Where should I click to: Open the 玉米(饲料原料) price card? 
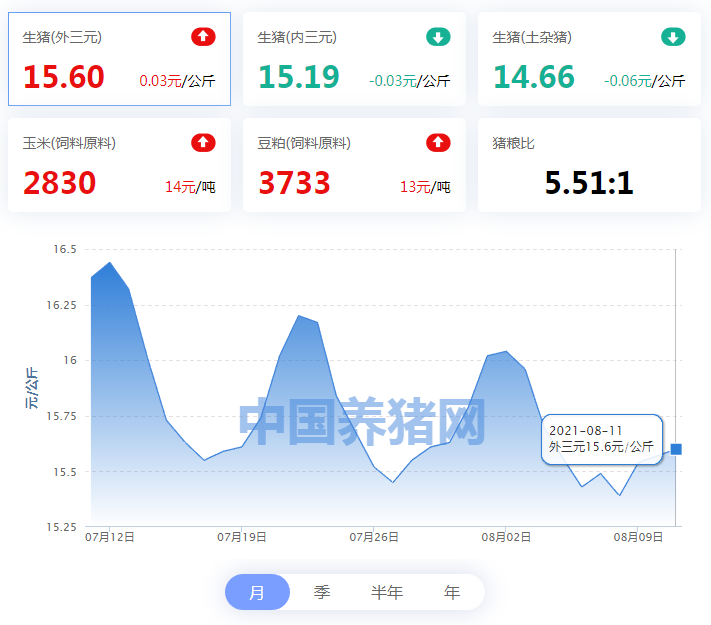tap(119, 165)
